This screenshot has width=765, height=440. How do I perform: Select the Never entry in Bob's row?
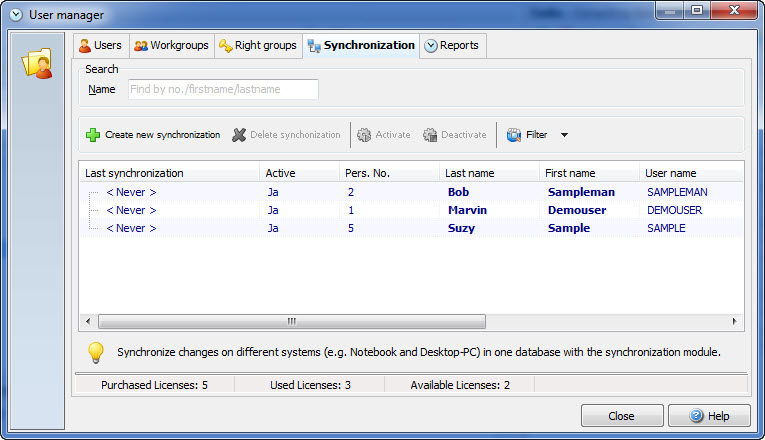pos(131,192)
